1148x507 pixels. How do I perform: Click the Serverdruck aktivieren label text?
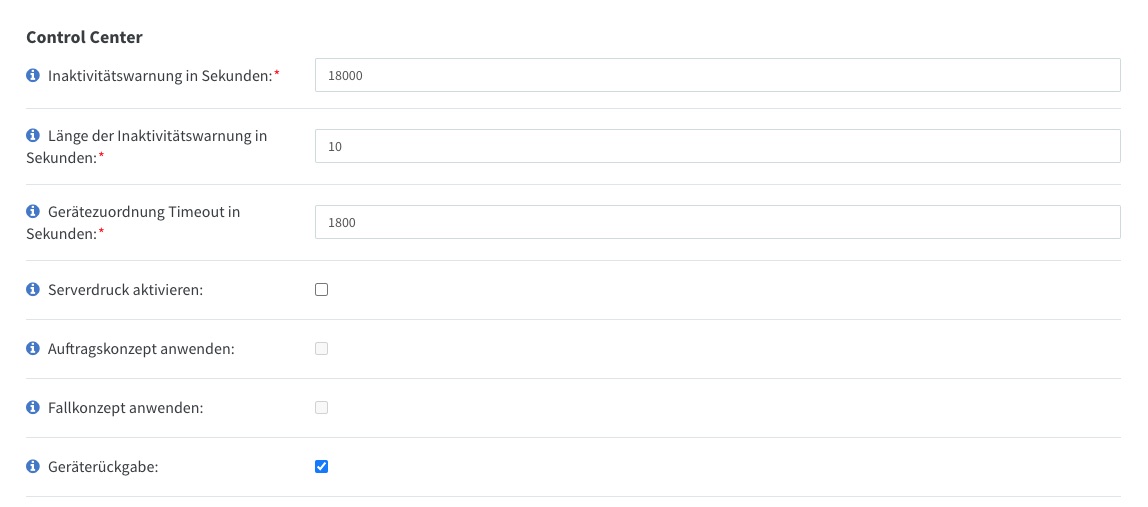[x=125, y=290]
